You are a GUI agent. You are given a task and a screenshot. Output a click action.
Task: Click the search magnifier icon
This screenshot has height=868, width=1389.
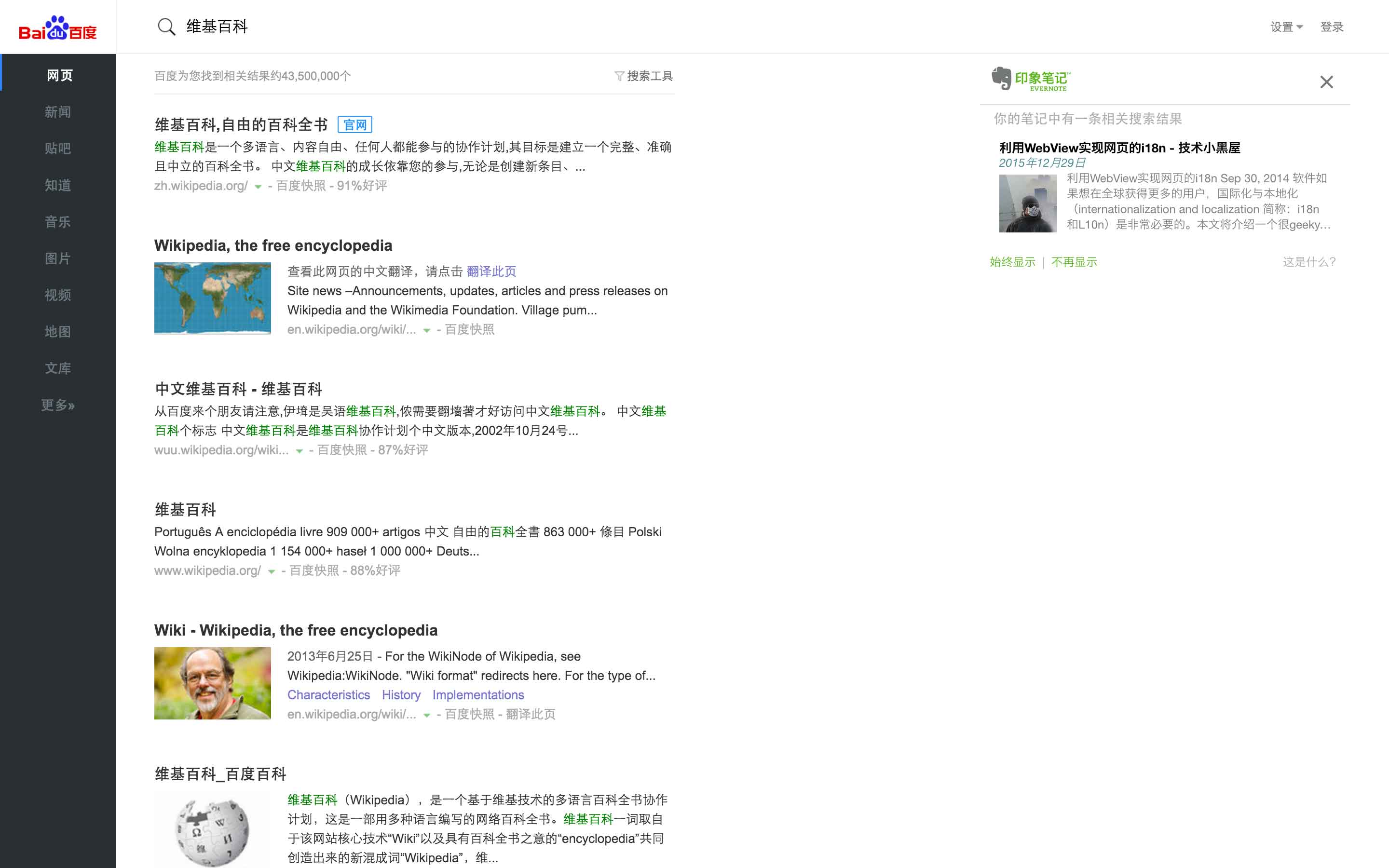point(166,27)
